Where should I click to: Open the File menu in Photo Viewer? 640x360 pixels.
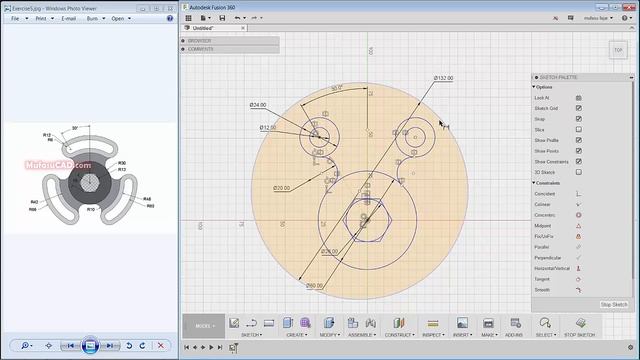pos(19,18)
